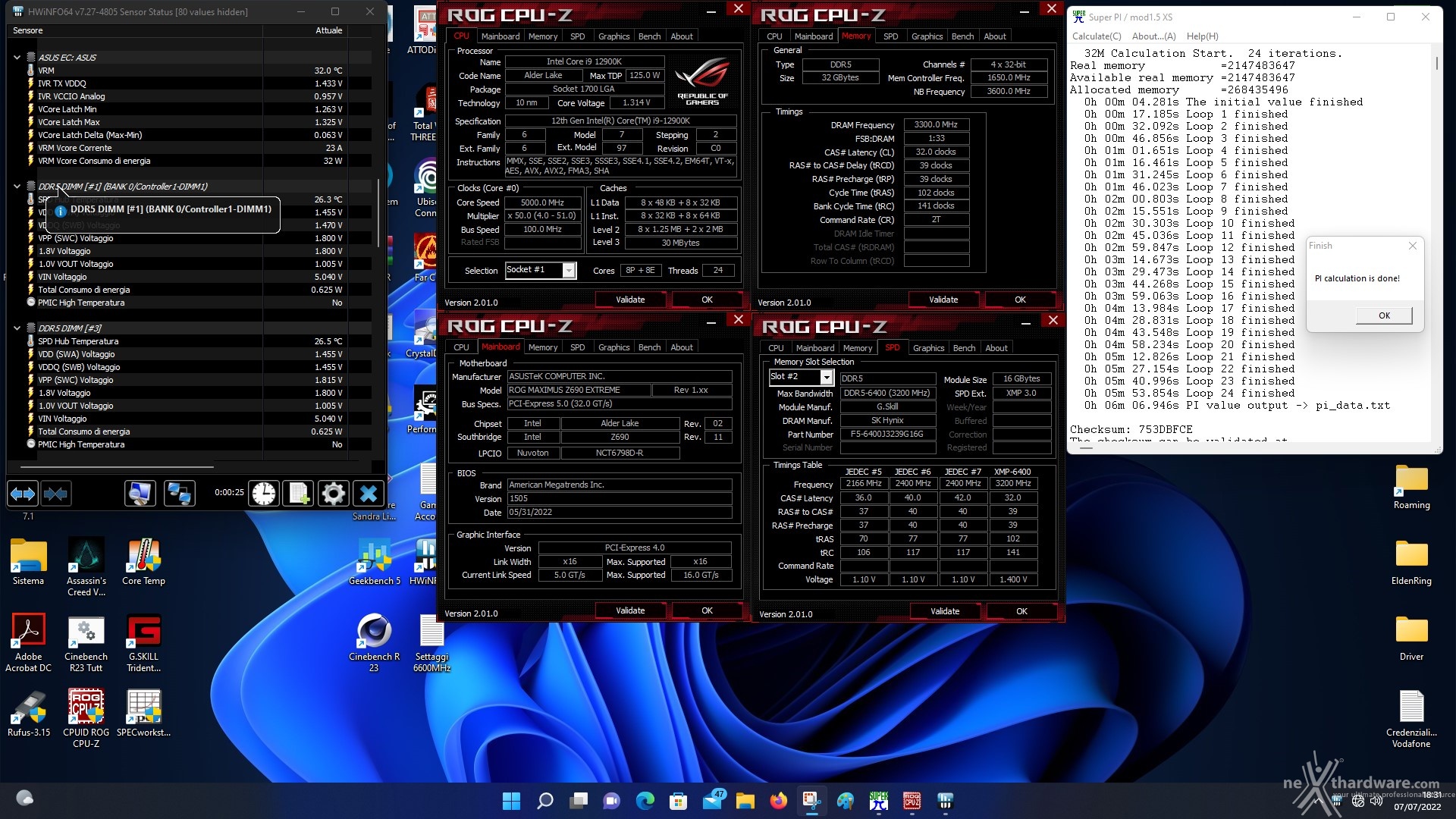Open Geekbench 5 desktop shortcut
The width and height of the screenshot is (1456, 819).
(374, 563)
